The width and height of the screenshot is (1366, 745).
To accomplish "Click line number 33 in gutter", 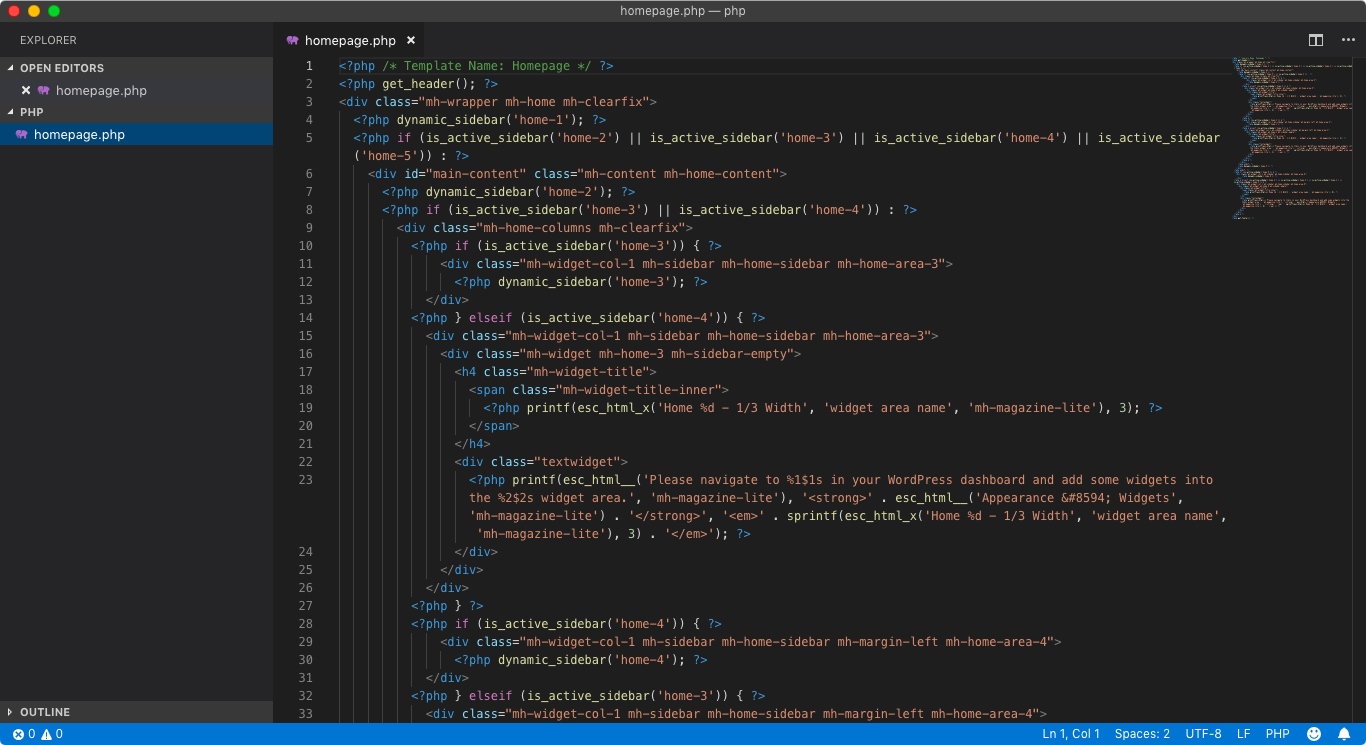I will pos(305,714).
